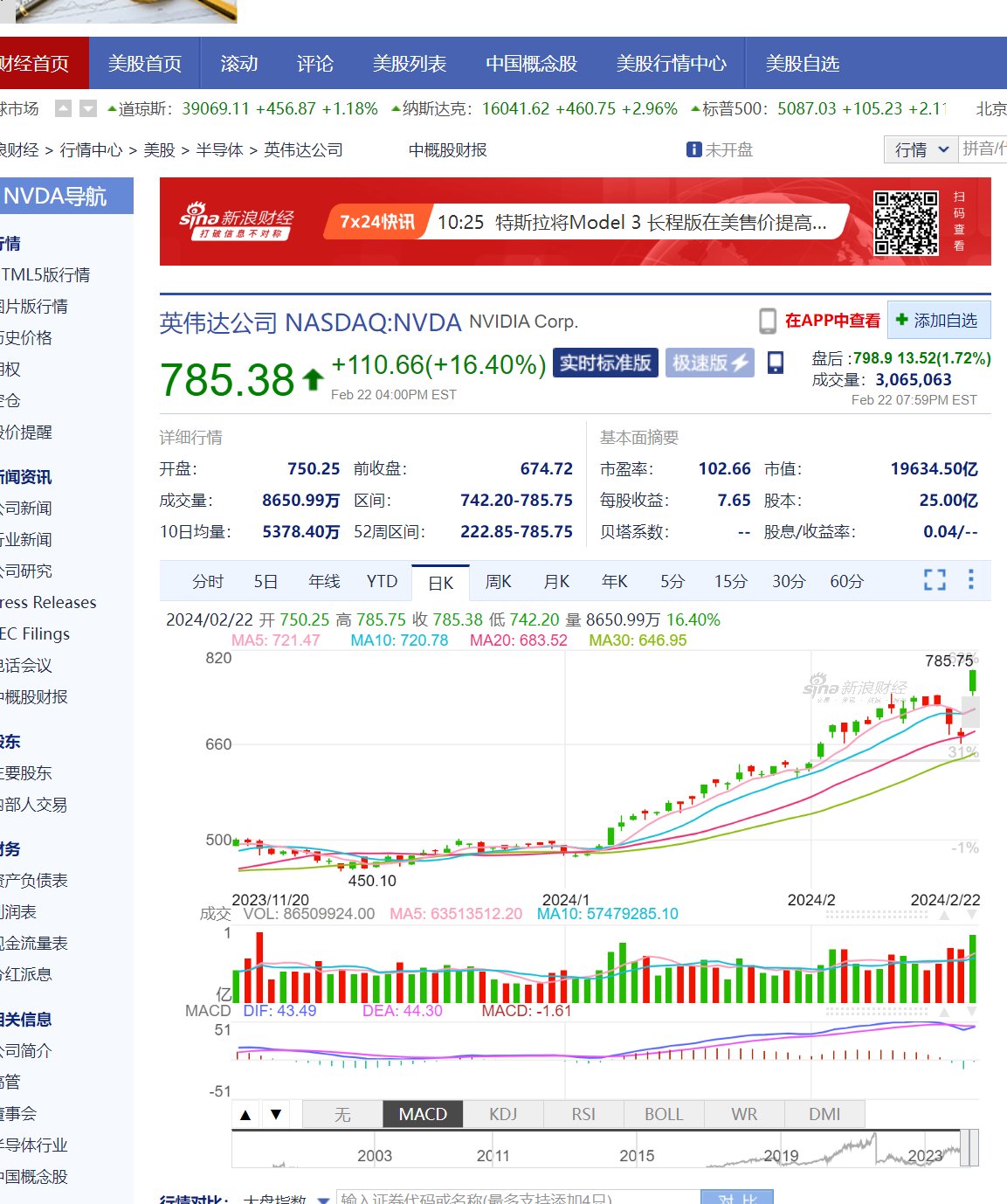Click the small mobile icon after 极速版
1007x1204 pixels.
click(776, 363)
